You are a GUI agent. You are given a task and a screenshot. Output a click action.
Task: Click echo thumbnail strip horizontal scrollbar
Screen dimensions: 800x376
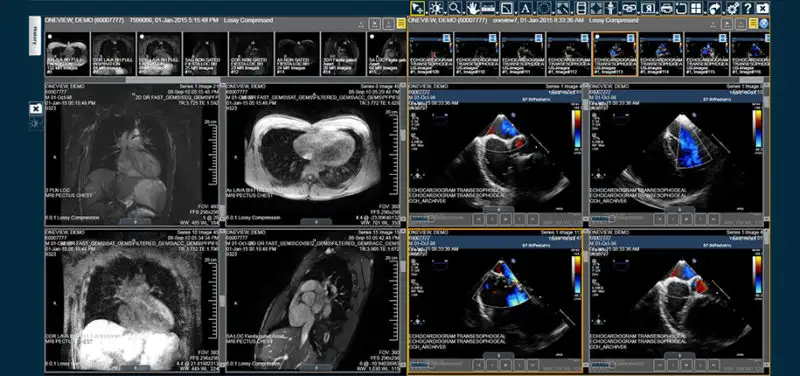pyautogui.click(x=751, y=80)
